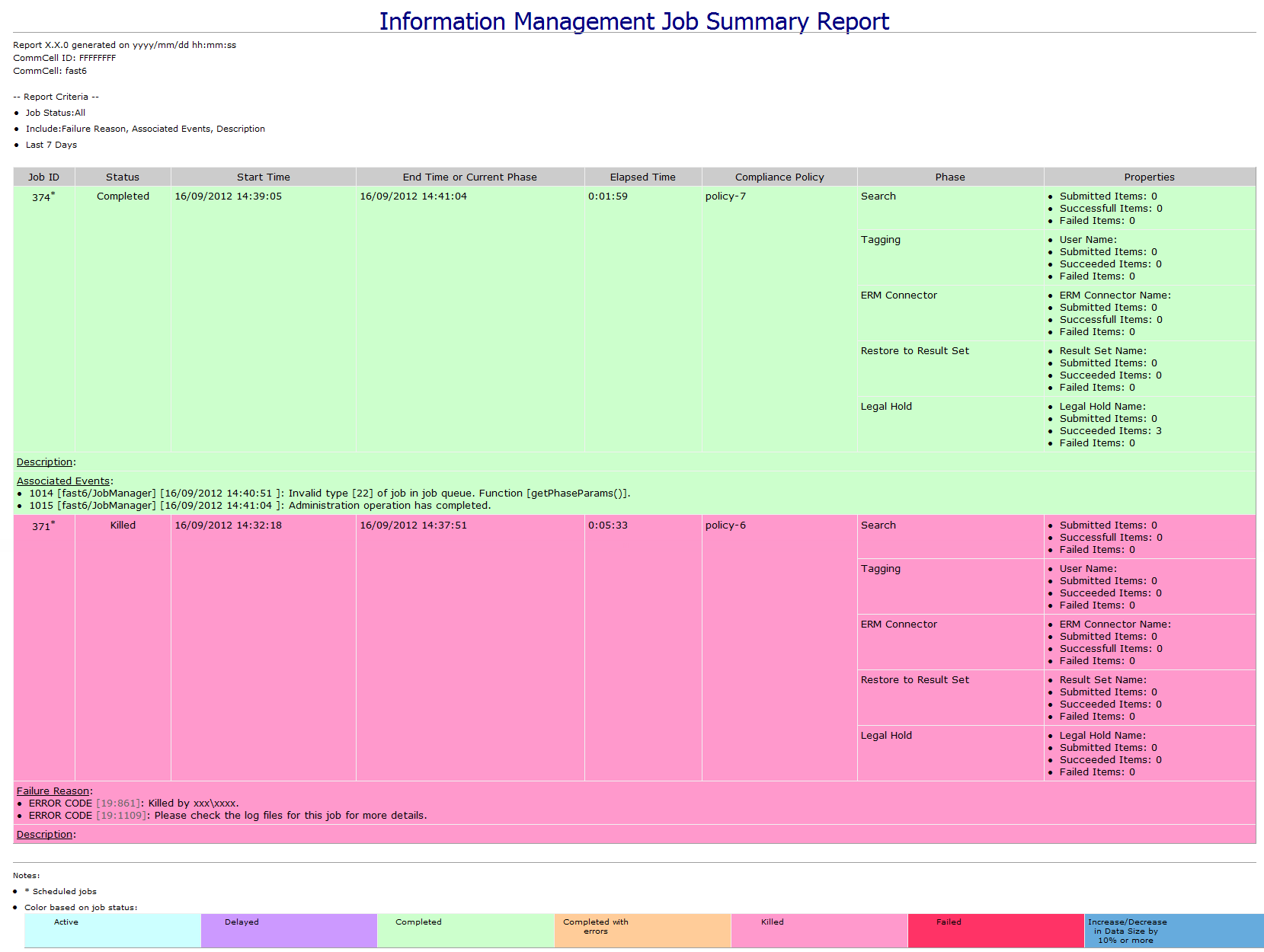Click the Properties column header
The height and width of the screenshot is (952, 1264).
[1149, 177]
